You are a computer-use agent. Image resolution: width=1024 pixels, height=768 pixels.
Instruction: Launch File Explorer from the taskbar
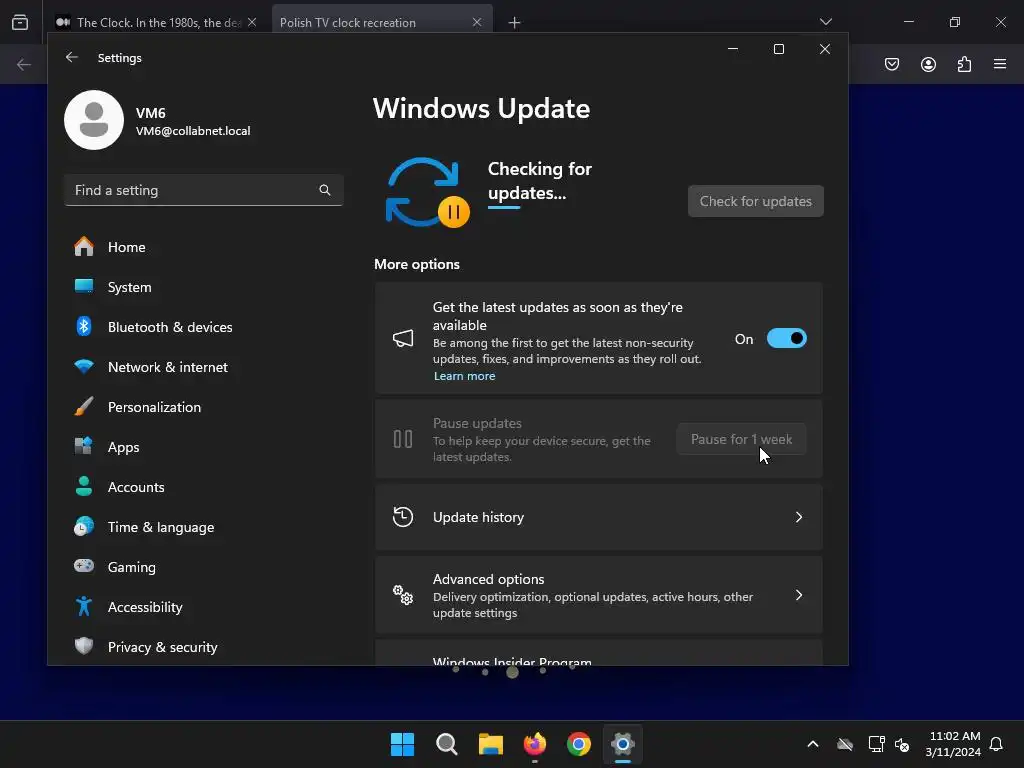[x=490, y=744]
